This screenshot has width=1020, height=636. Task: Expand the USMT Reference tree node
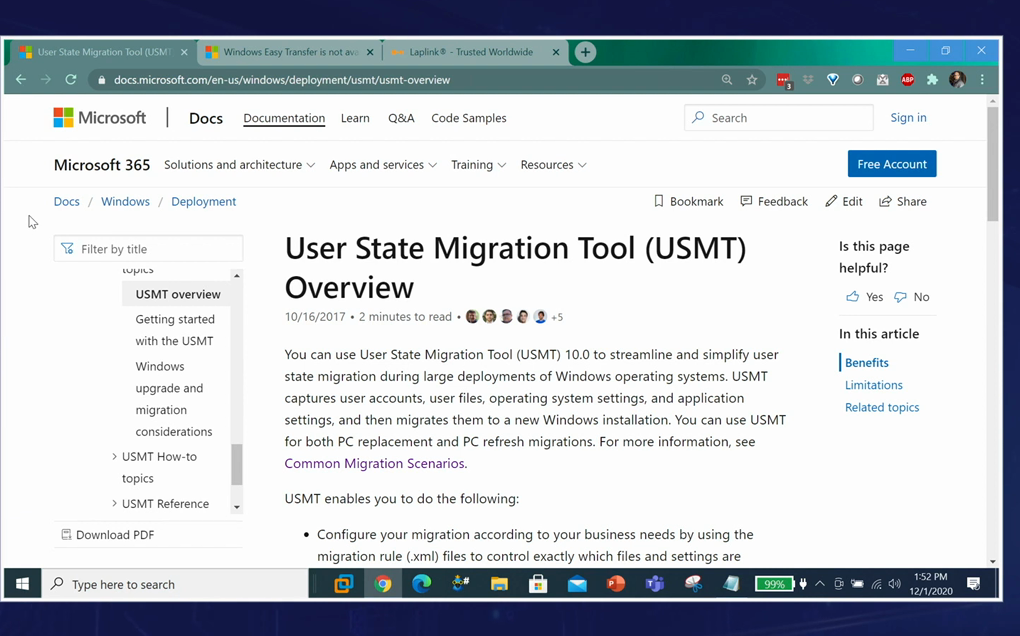[x=114, y=504]
